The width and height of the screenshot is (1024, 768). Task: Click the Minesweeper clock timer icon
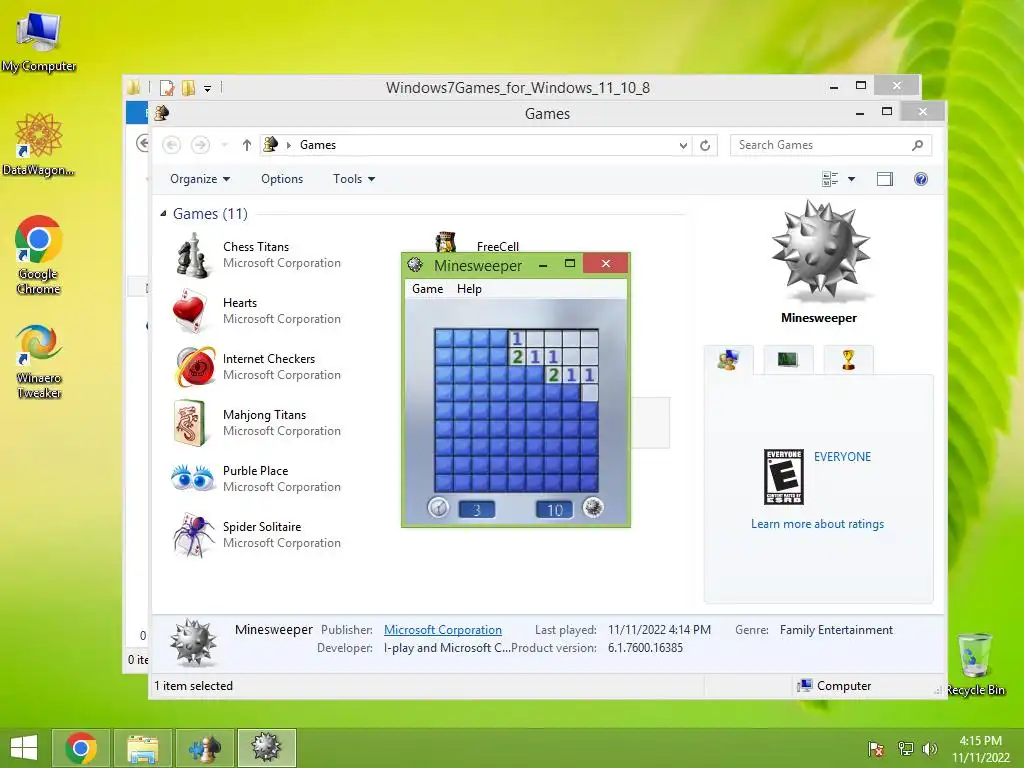438,507
